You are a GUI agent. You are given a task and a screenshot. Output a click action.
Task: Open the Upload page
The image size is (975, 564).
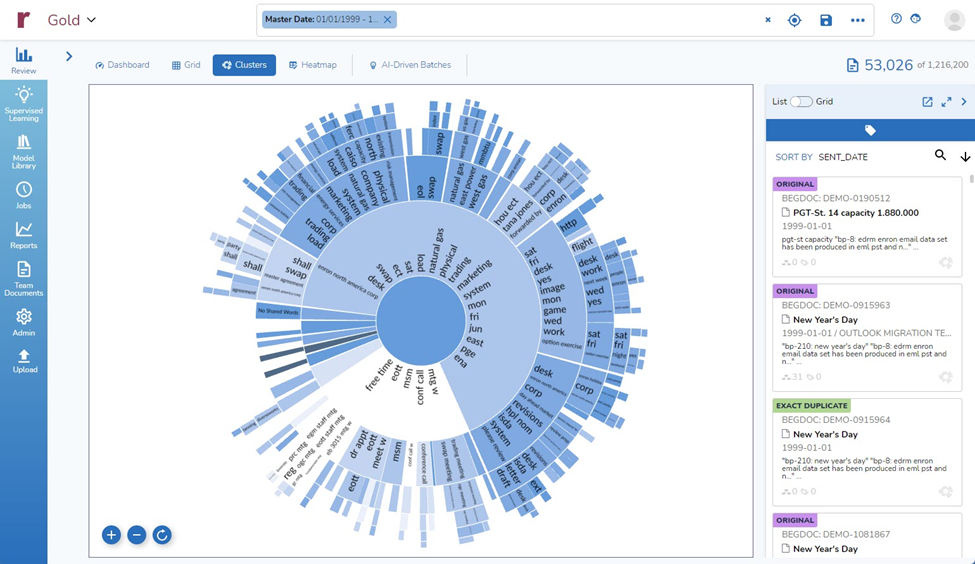24,361
